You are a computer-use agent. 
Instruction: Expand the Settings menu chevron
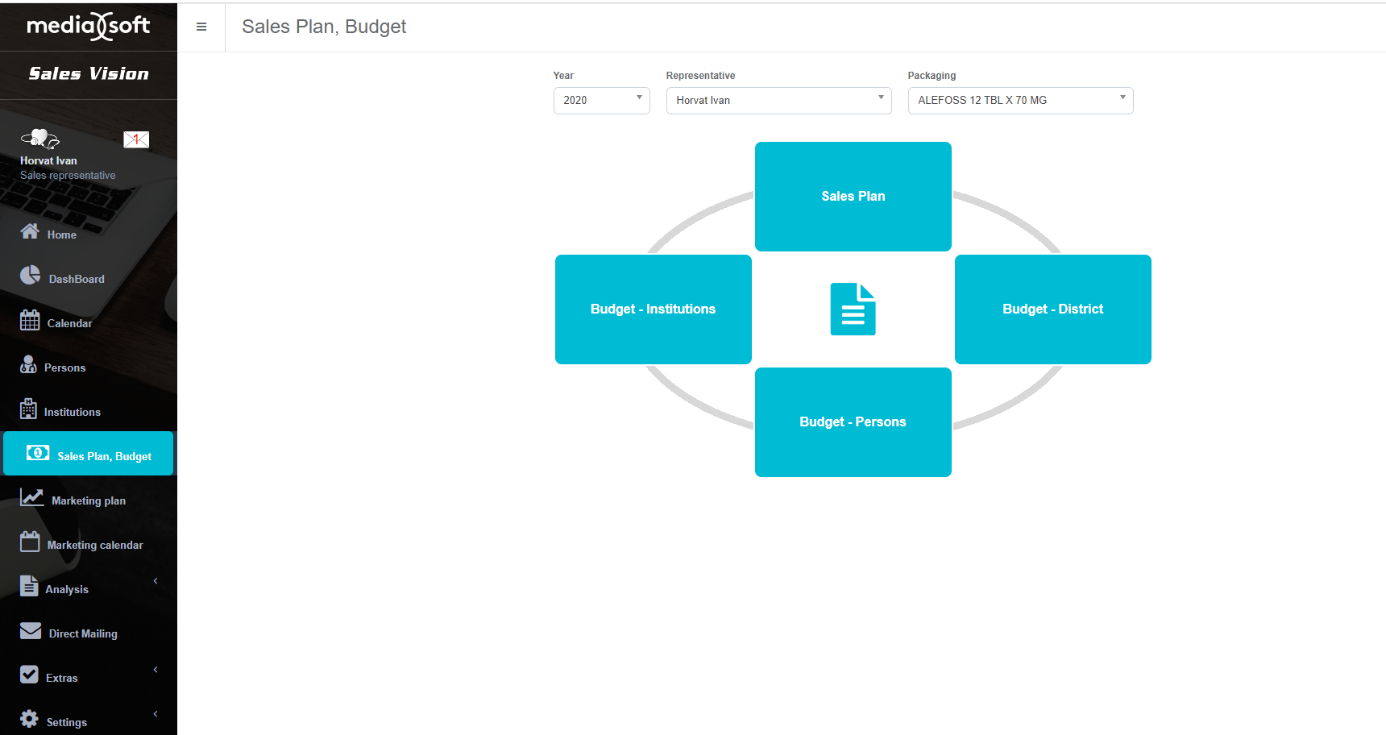click(x=155, y=714)
